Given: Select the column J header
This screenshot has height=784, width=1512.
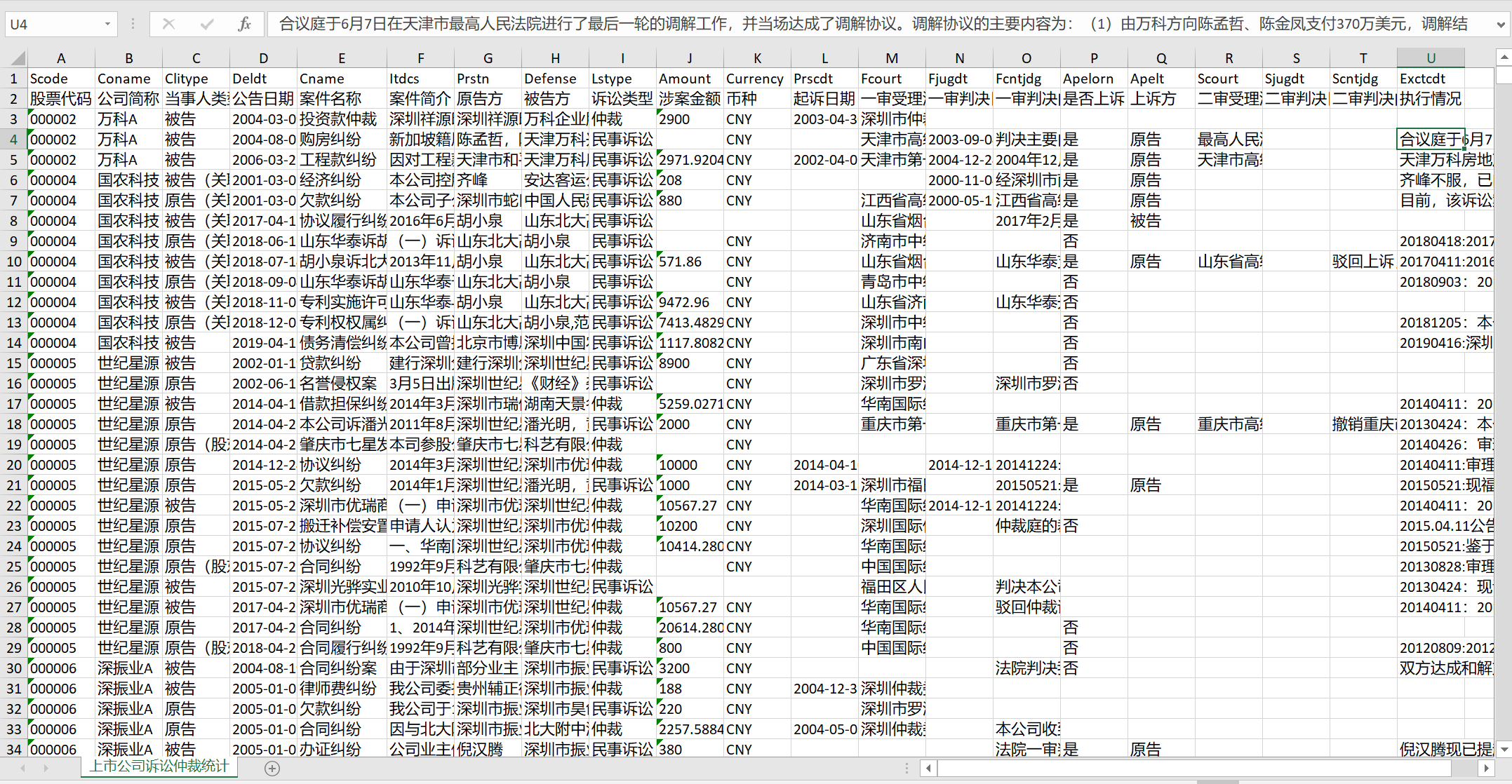Looking at the screenshot, I should point(689,58).
